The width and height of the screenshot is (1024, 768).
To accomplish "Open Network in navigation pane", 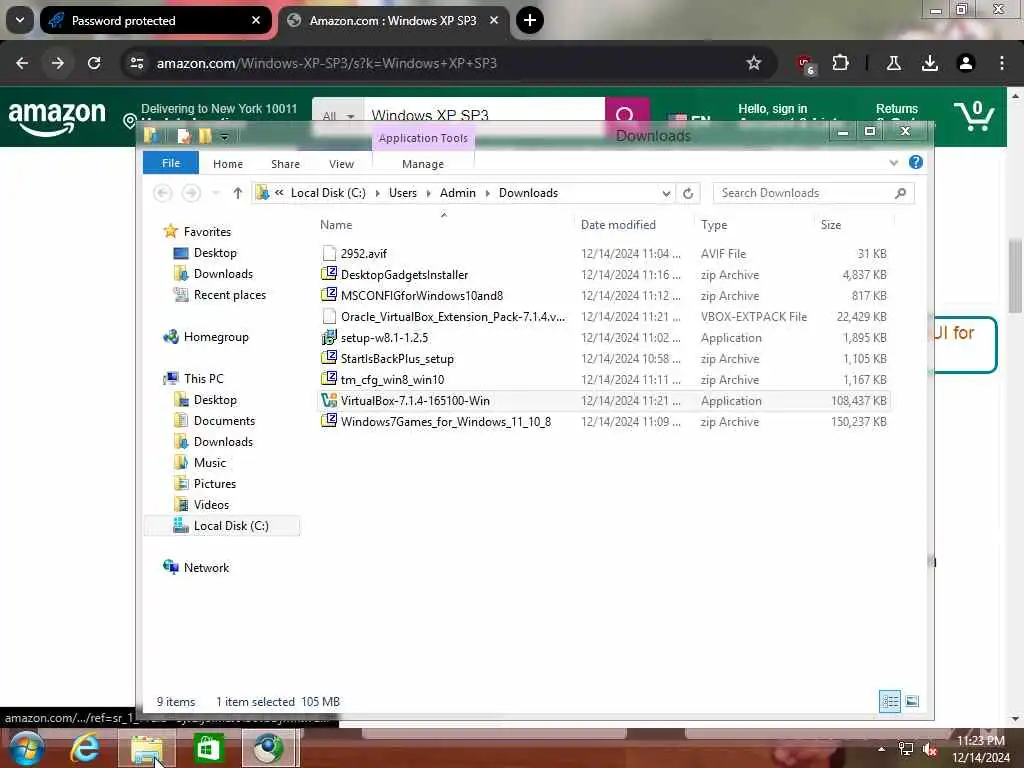I will coord(196,568).
